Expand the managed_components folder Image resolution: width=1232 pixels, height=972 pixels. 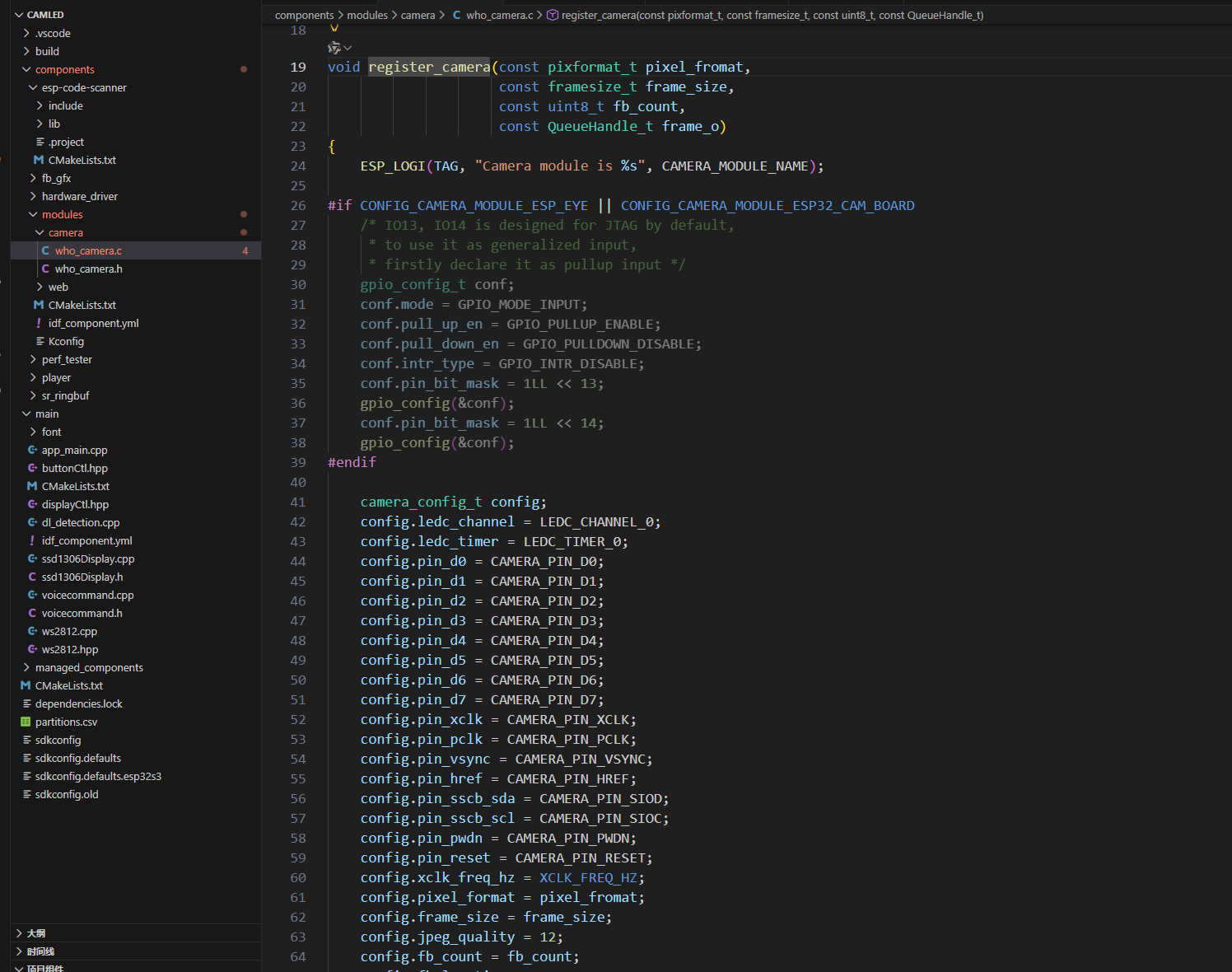click(26, 668)
